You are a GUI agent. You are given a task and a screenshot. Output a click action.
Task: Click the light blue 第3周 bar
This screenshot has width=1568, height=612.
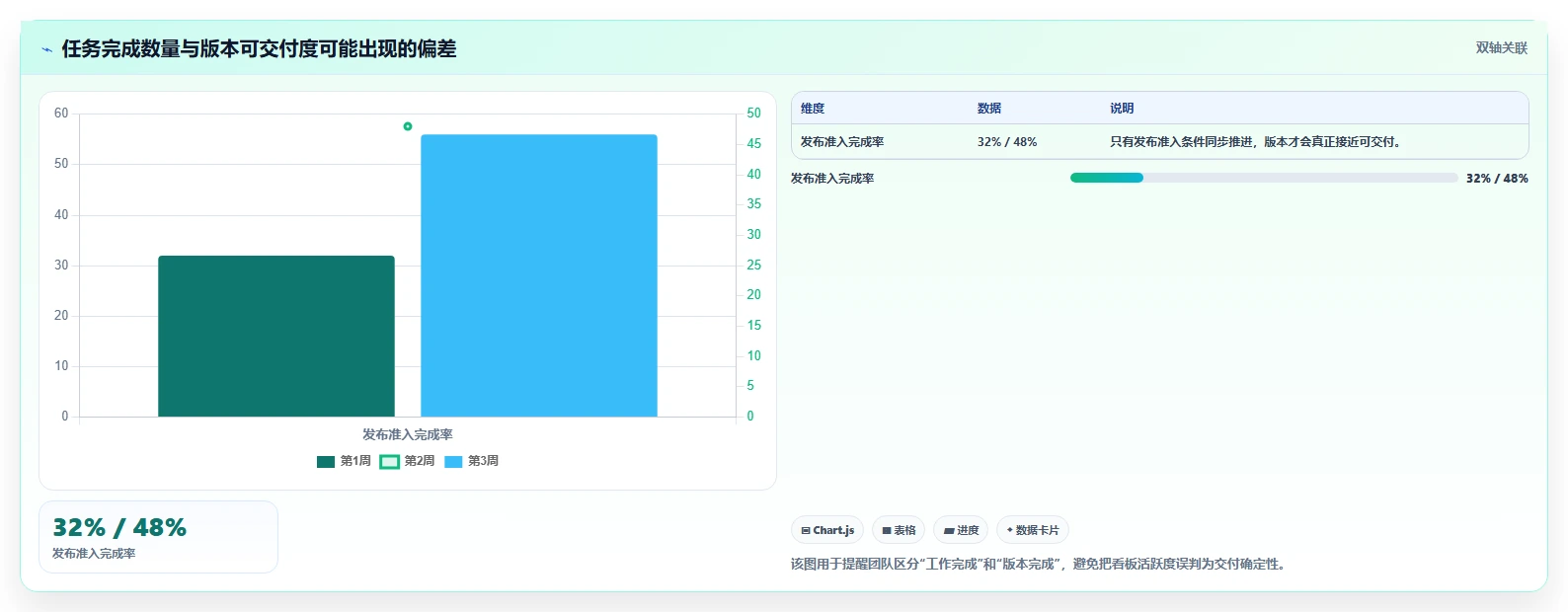click(x=539, y=275)
